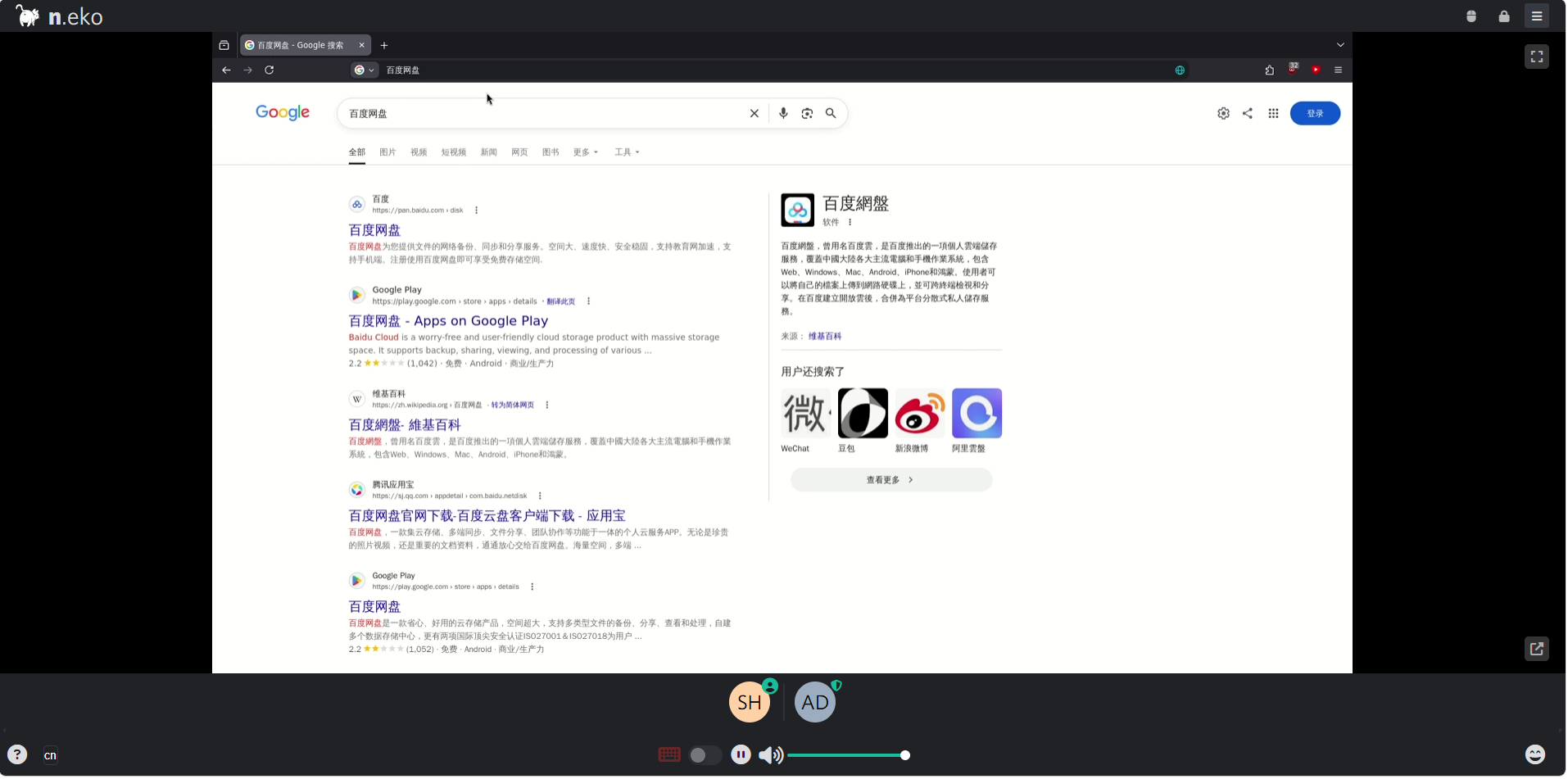Open search engine selector in address bar
Screen dimensions: 1568x779
coord(364,70)
